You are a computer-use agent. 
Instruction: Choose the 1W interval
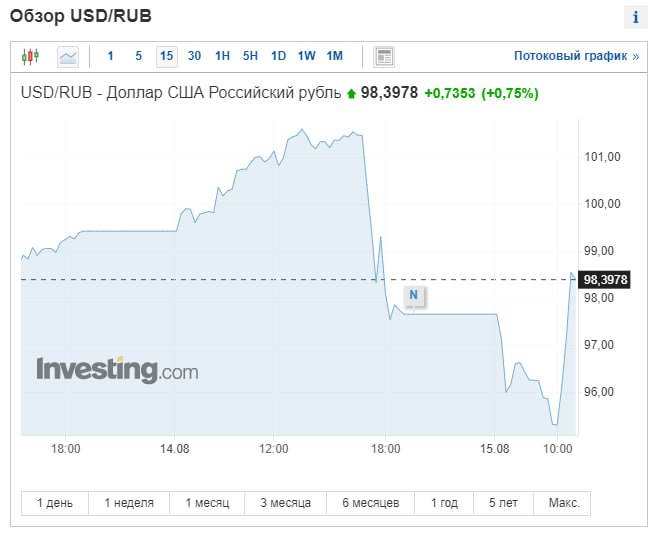tap(306, 56)
